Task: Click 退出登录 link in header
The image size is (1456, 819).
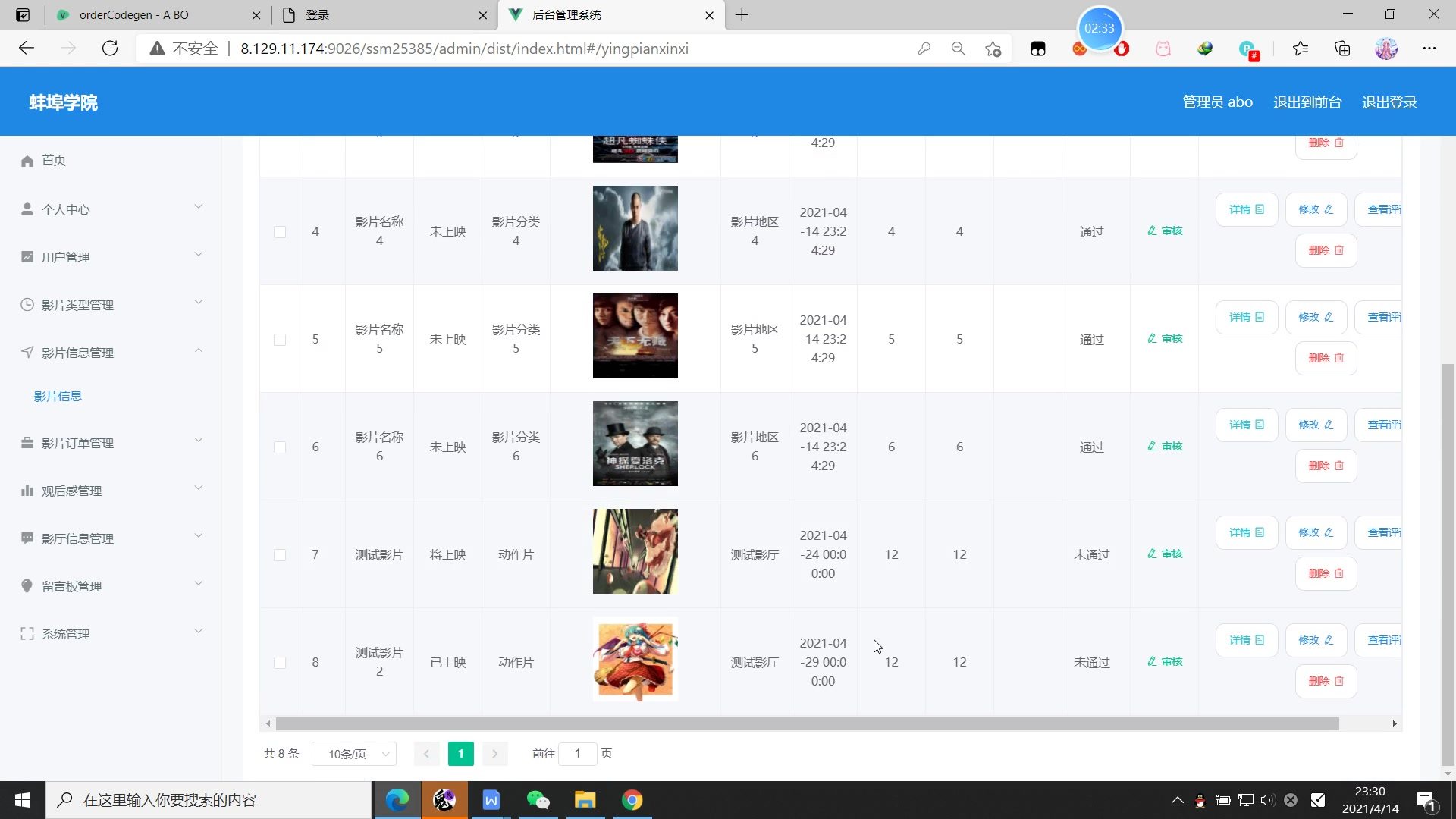Action: pos(1389,102)
